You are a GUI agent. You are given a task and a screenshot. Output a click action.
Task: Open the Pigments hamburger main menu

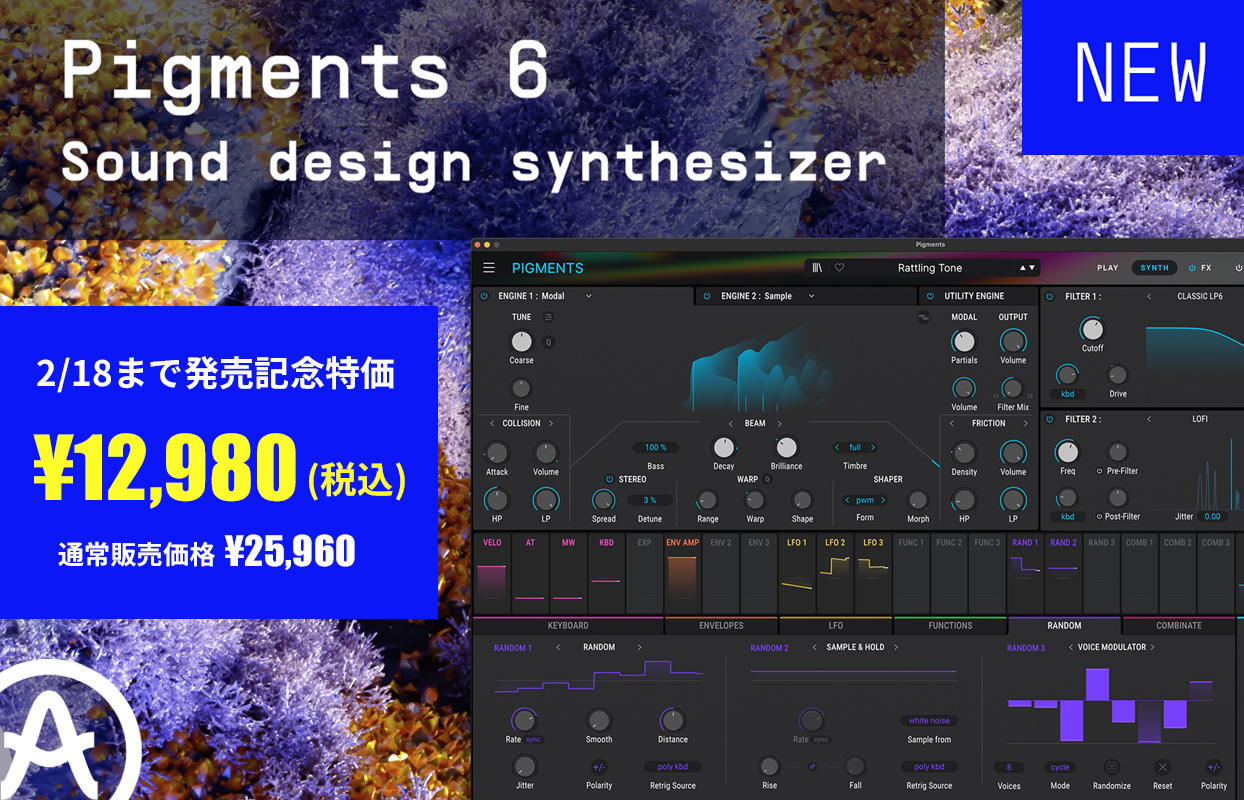pyautogui.click(x=489, y=268)
